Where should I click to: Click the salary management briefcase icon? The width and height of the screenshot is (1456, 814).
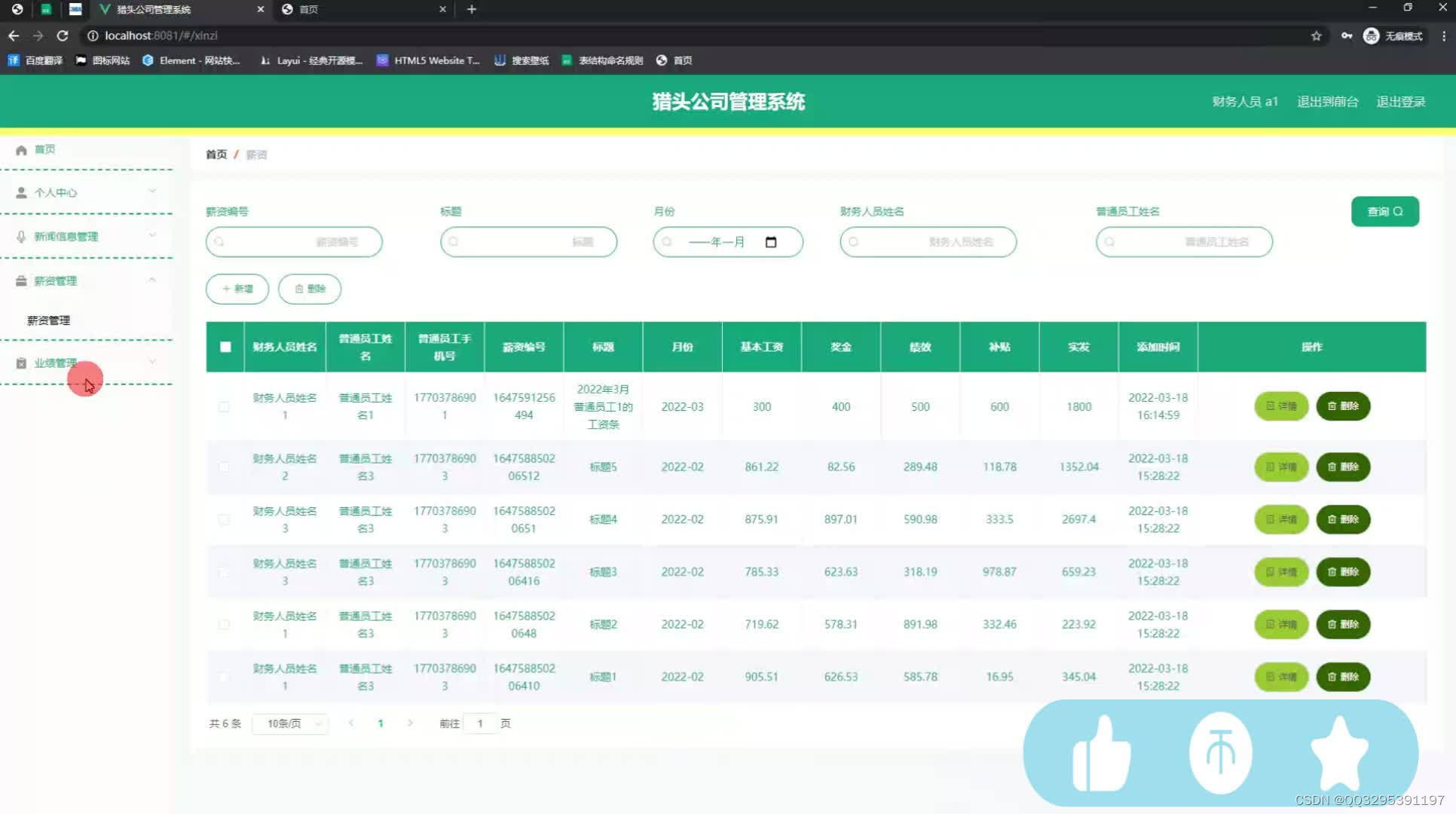[x=21, y=281]
